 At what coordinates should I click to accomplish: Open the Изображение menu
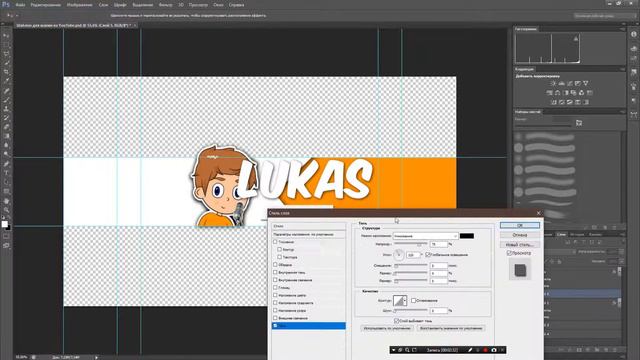coord(80,5)
